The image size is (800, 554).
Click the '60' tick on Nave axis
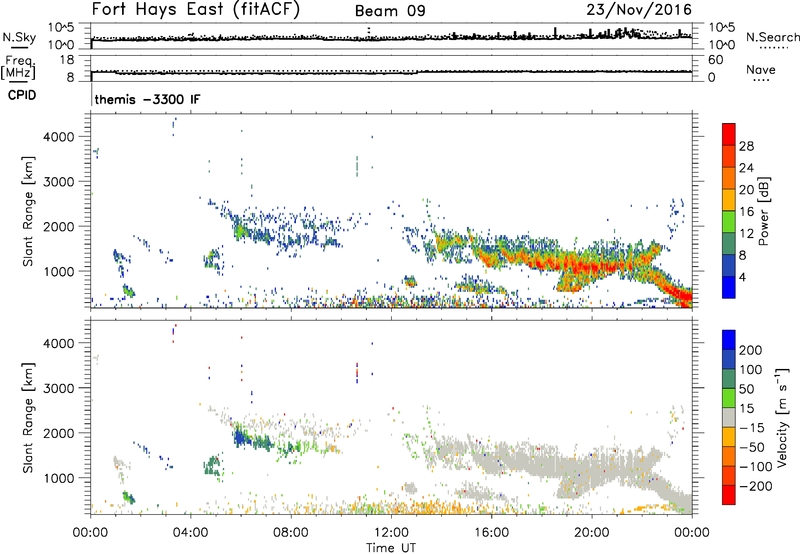[x=716, y=60]
